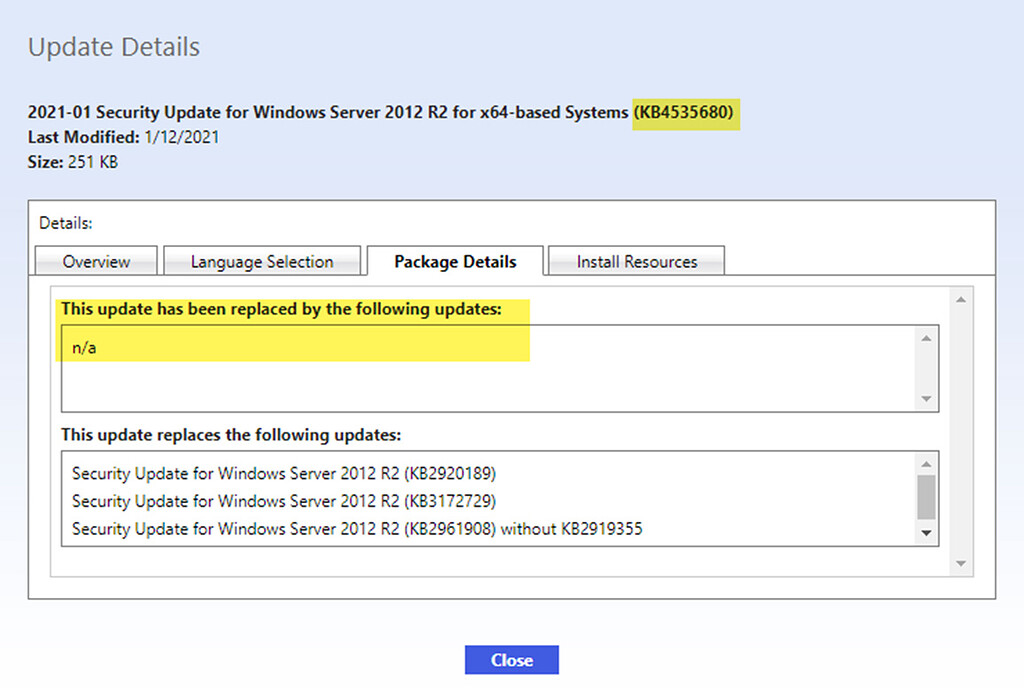Switch to the Overview tab
The width and height of the screenshot is (1024, 691).
[95, 261]
